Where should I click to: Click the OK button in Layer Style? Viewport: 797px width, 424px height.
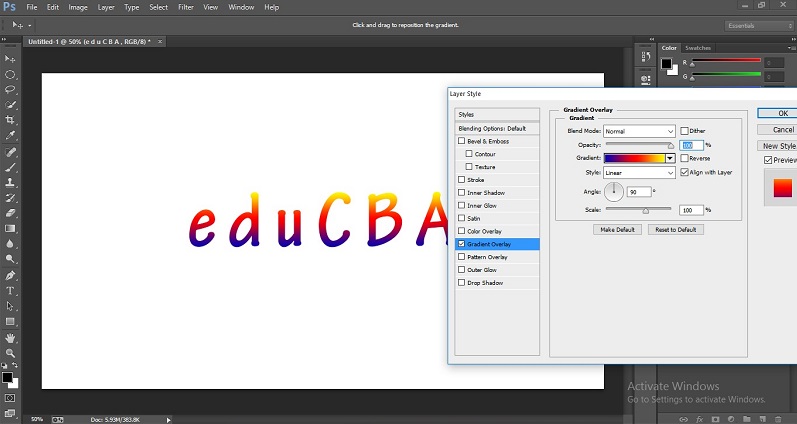tap(777, 113)
